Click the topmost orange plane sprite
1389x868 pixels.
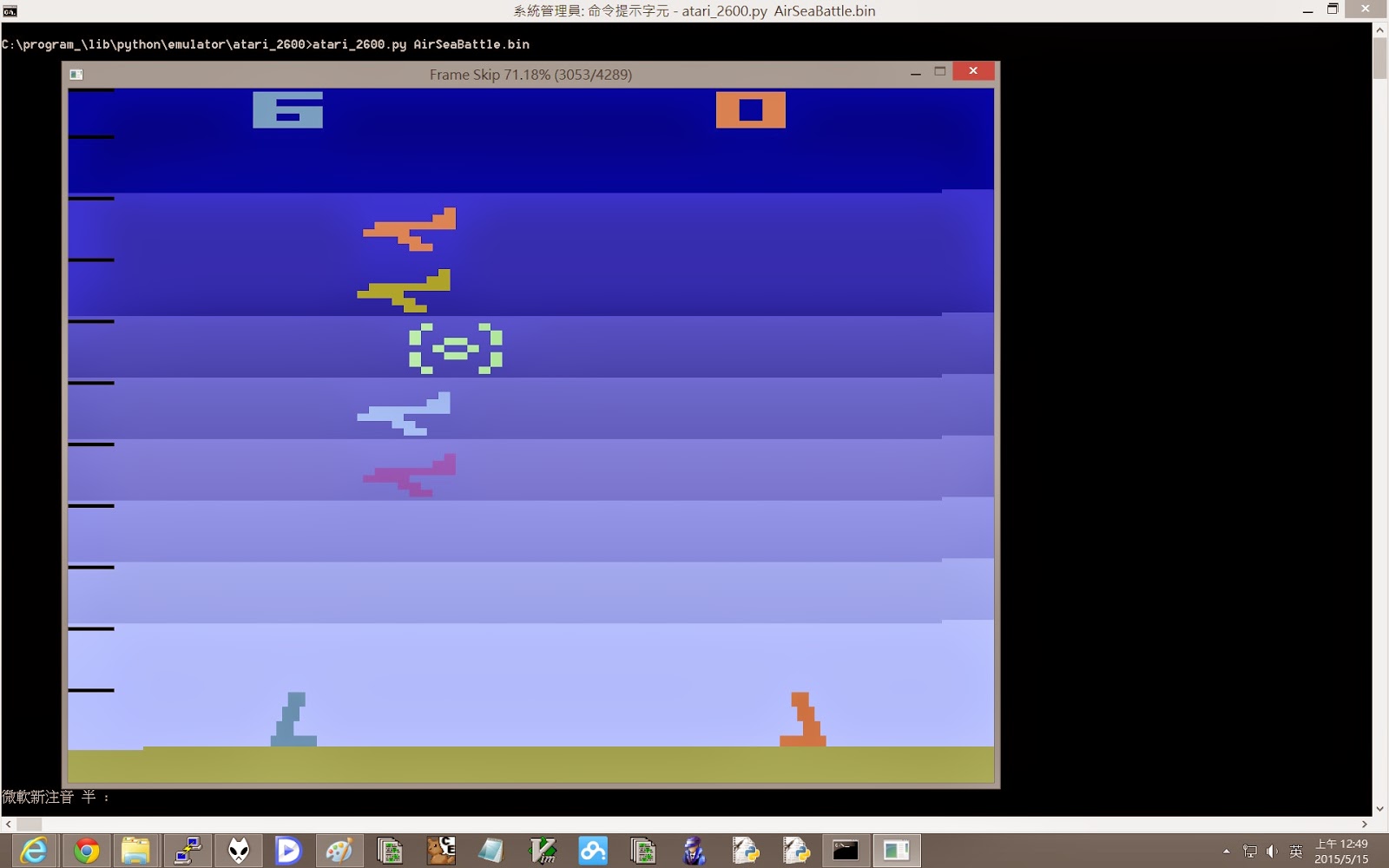pos(410,229)
